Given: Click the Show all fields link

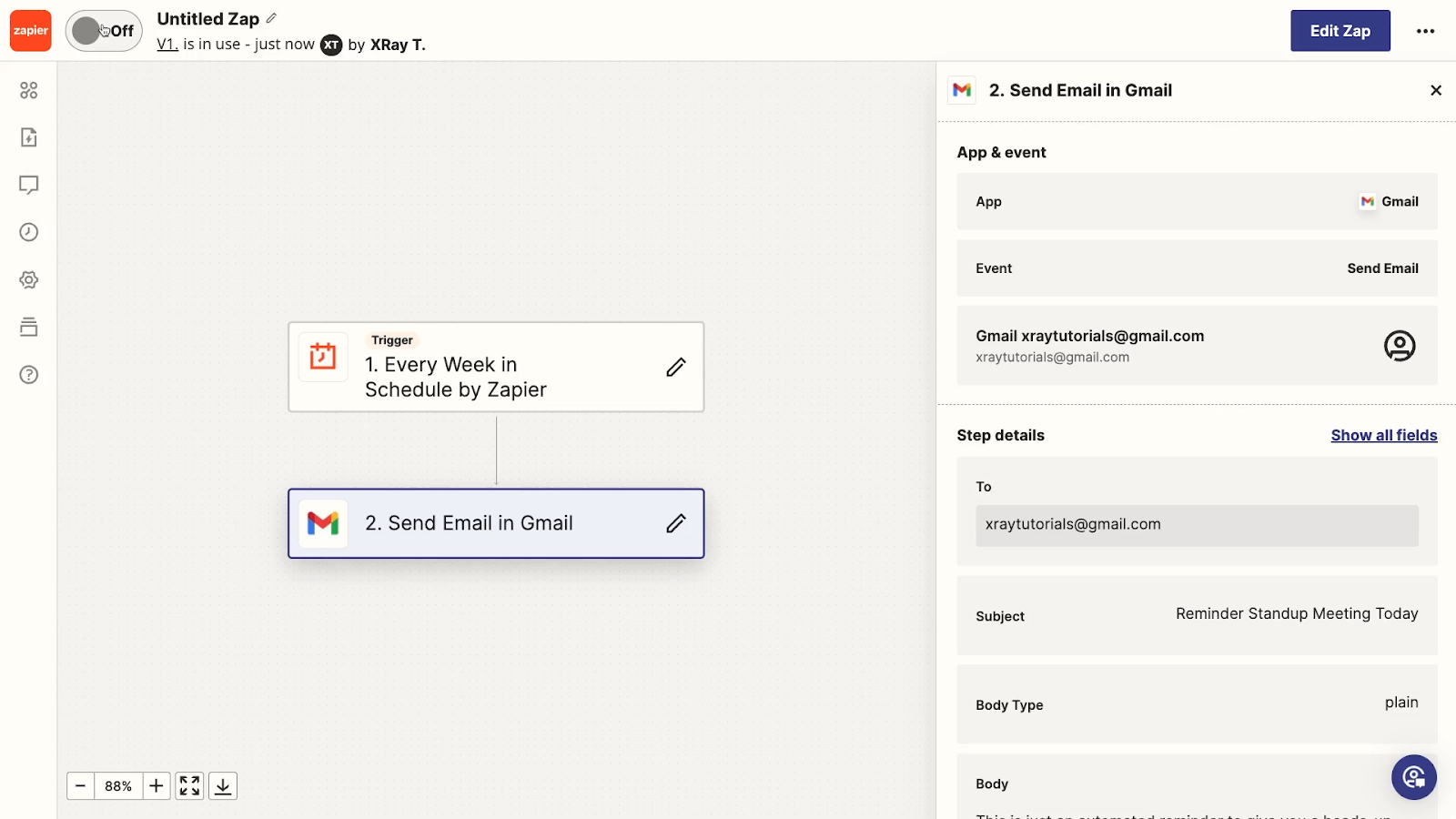Looking at the screenshot, I should [x=1384, y=435].
